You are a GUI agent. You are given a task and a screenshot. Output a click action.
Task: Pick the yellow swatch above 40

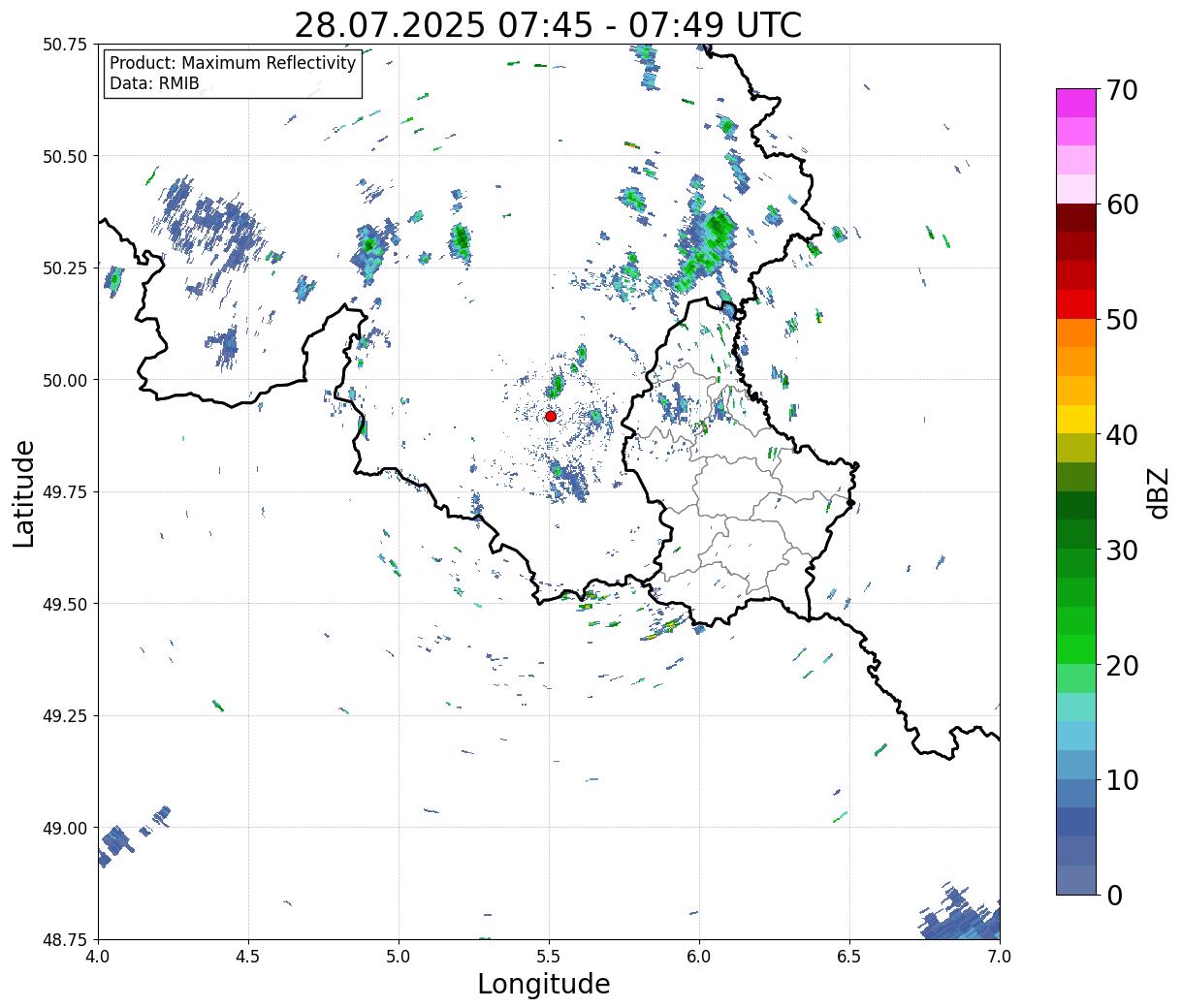(x=1076, y=419)
